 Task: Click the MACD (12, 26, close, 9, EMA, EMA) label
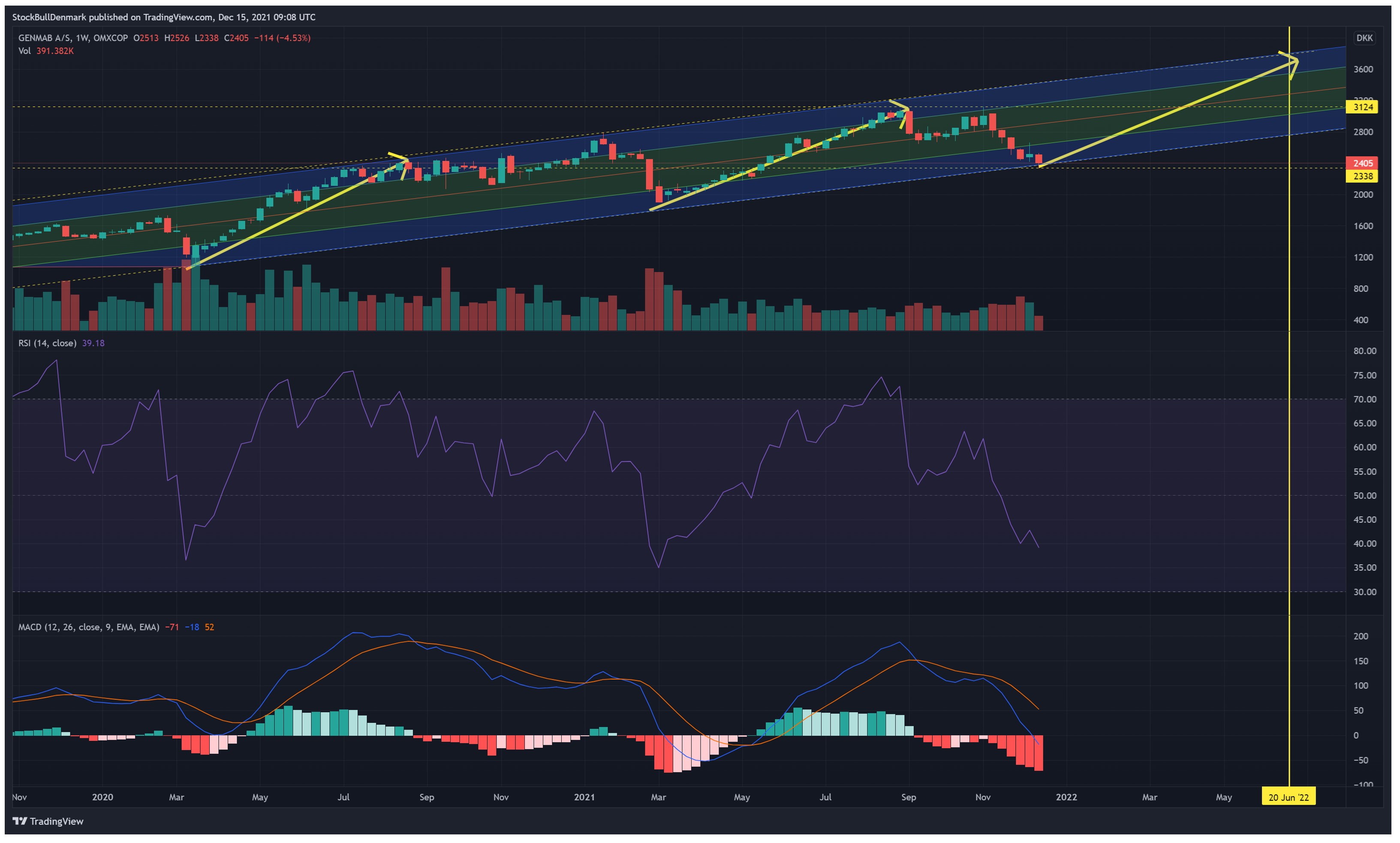89,627
